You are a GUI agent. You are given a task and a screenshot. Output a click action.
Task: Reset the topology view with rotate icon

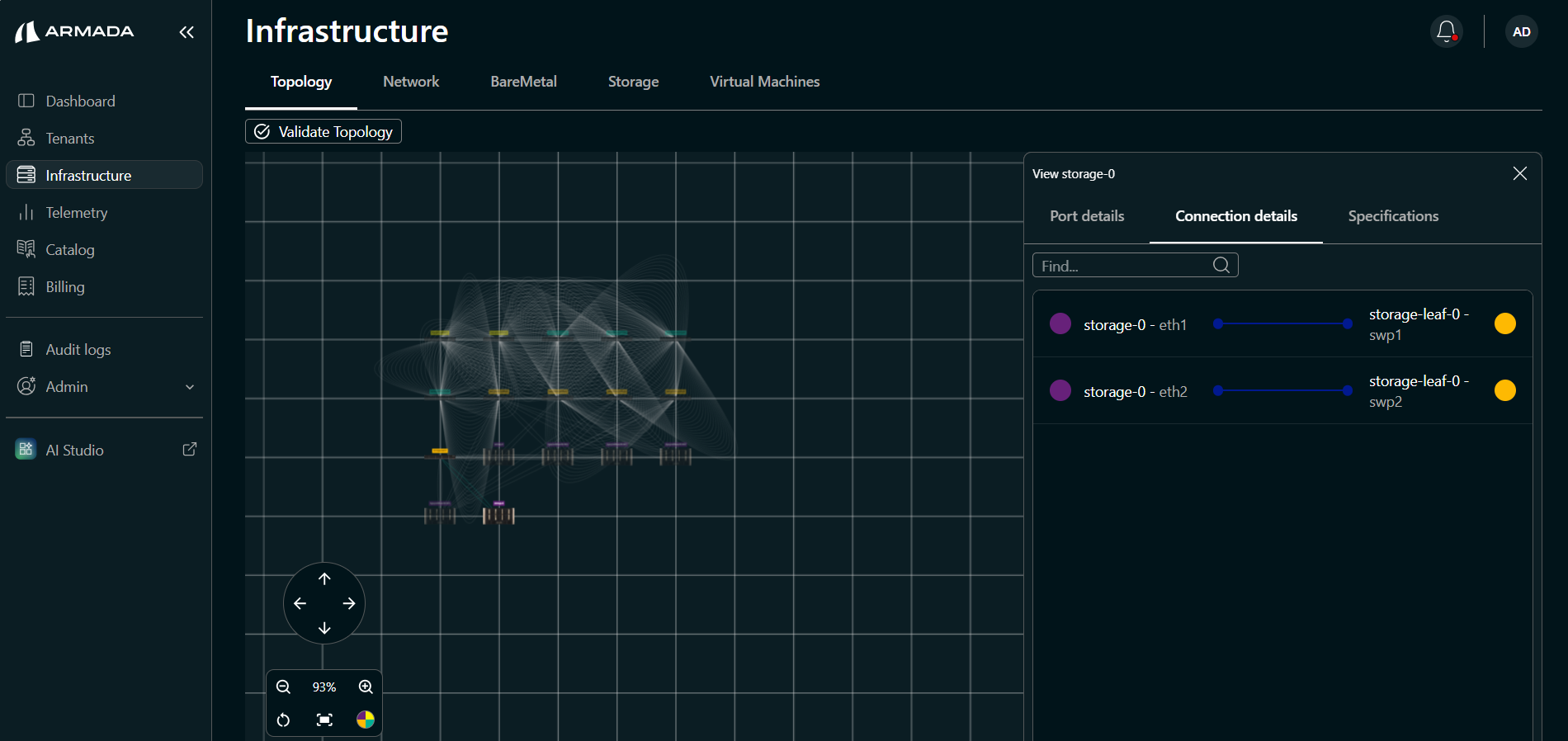(283, 720)
